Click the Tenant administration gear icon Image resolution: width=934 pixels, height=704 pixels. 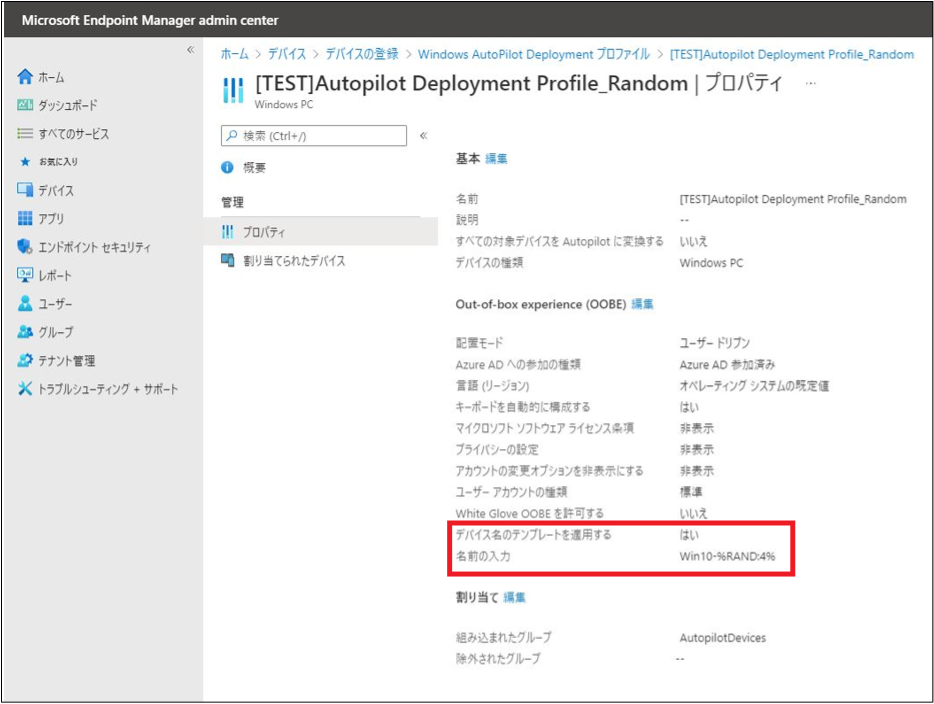coord(25,360)
